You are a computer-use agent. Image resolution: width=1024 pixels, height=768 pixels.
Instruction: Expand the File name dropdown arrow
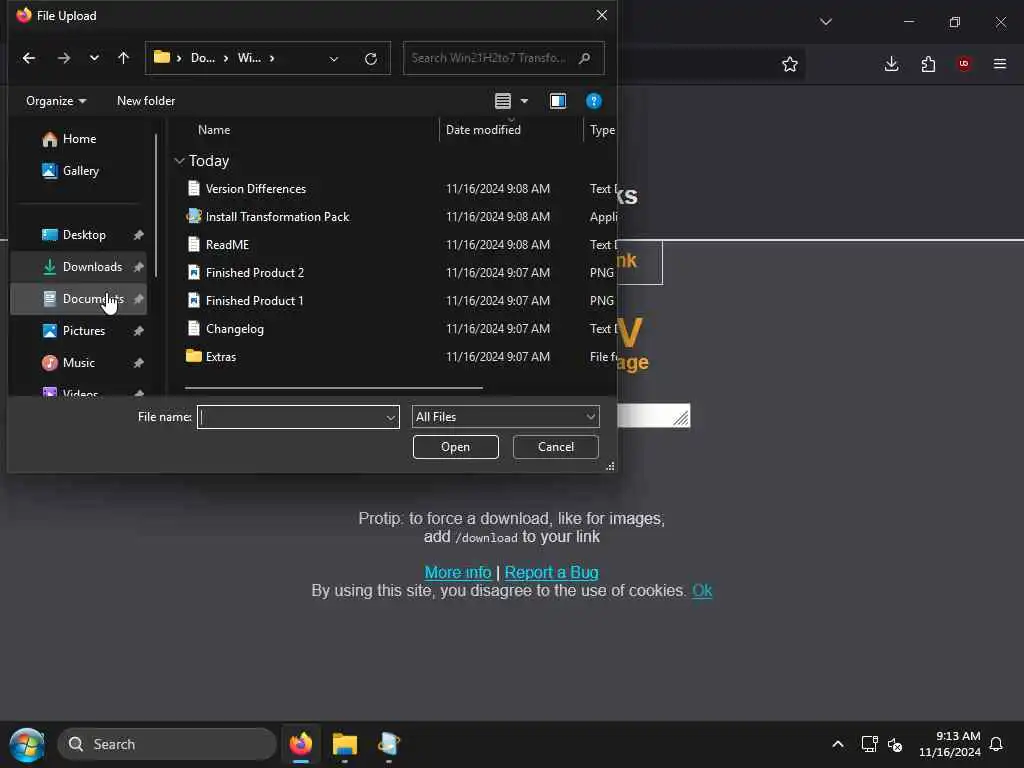[x=391, y=417]
